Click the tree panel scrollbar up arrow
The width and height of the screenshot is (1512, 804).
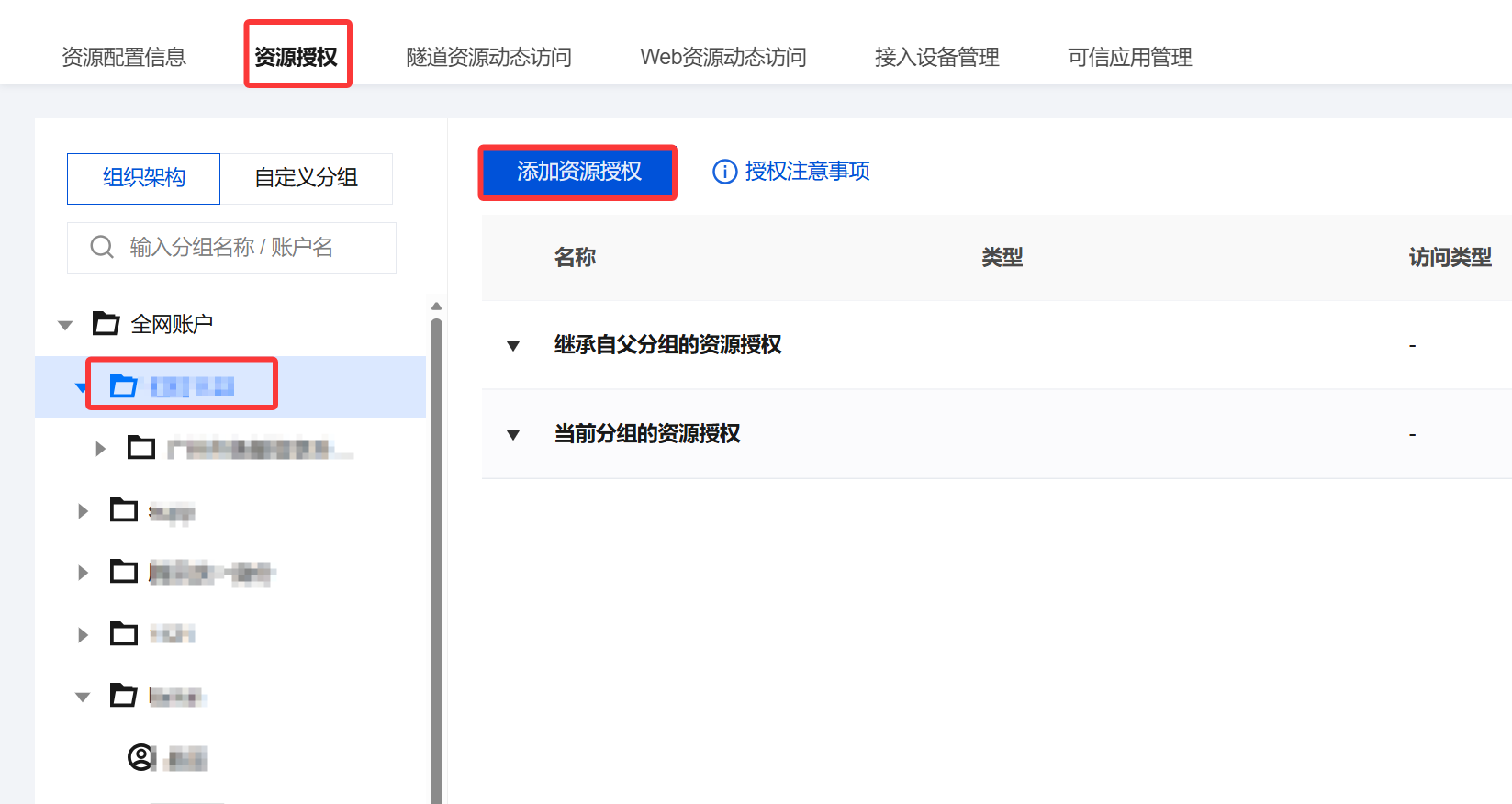[437, 307]
